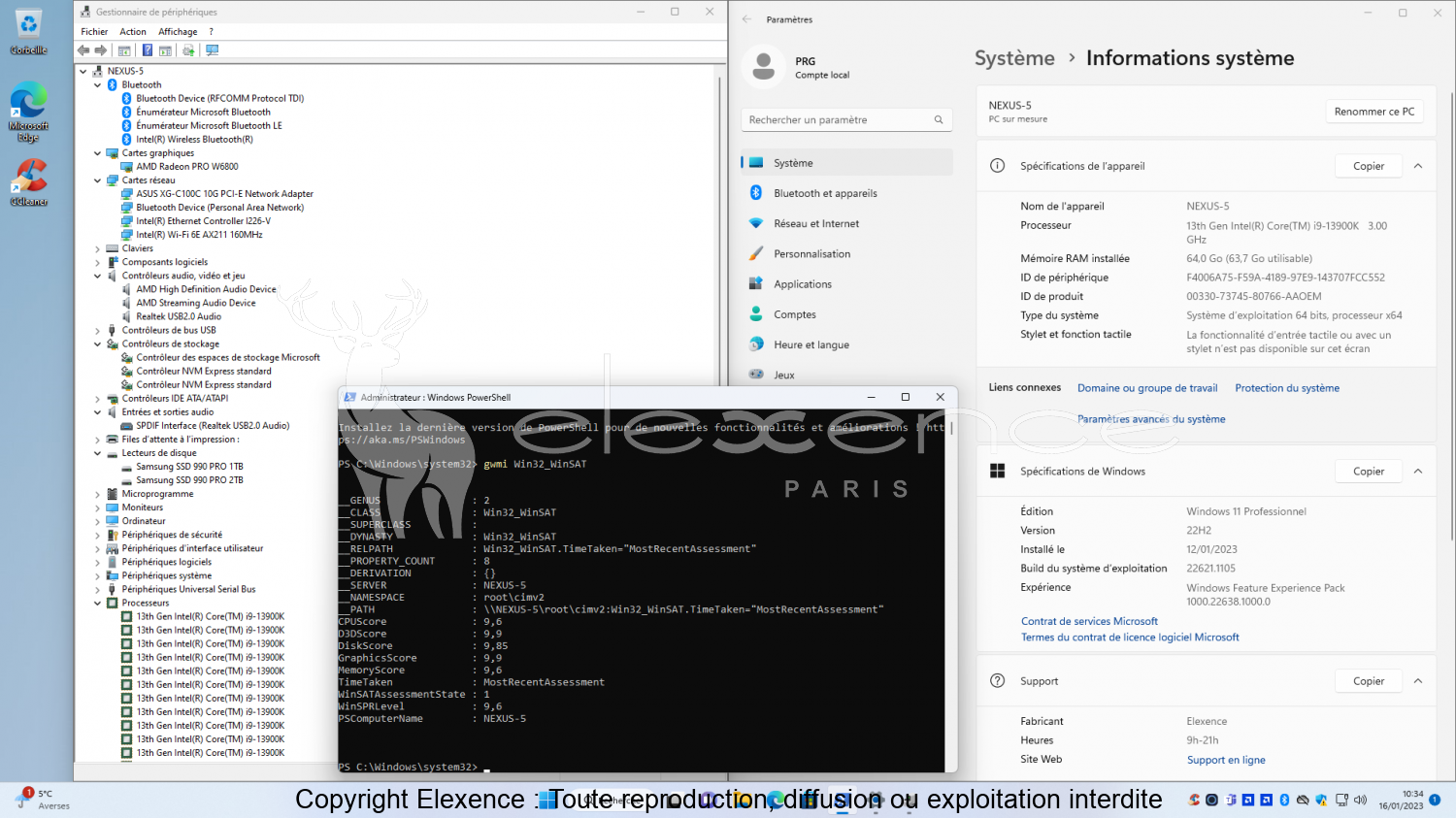Open Protection du système link
The image size is (1456, 818).
(x=1287, y=388)
